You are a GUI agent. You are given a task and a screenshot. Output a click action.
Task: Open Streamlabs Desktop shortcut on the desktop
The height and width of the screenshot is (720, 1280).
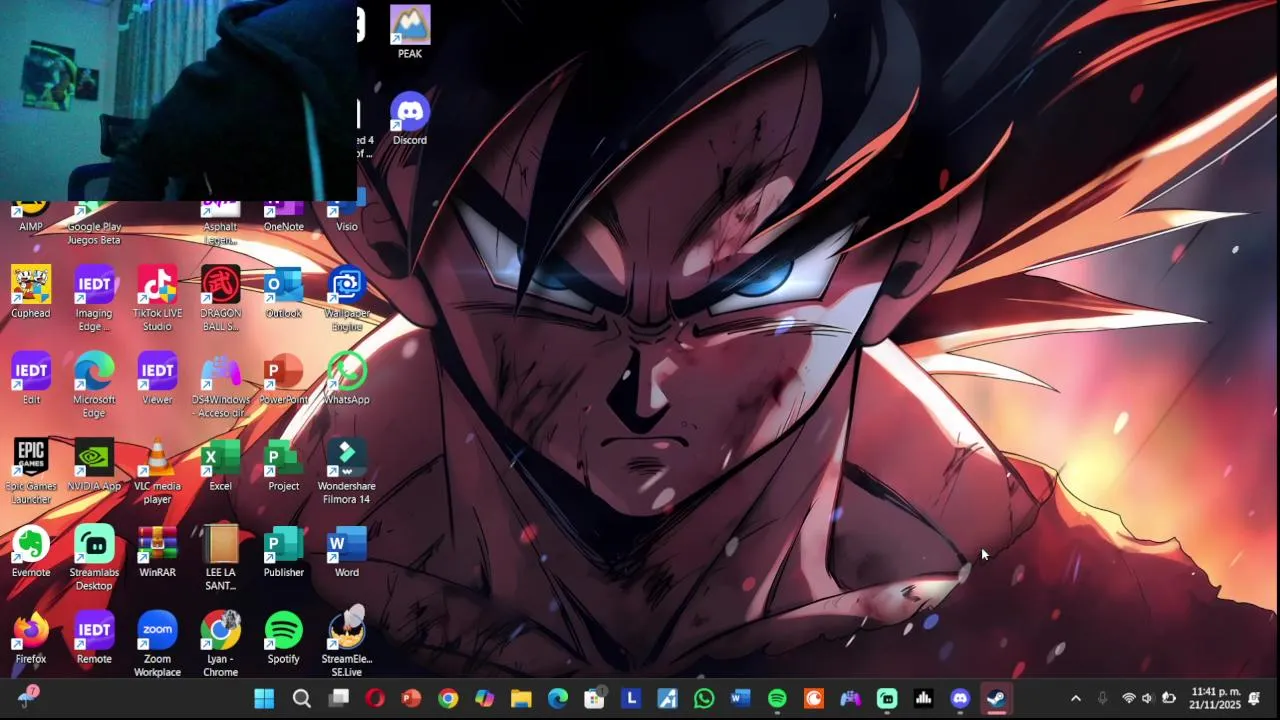point(94,557)
